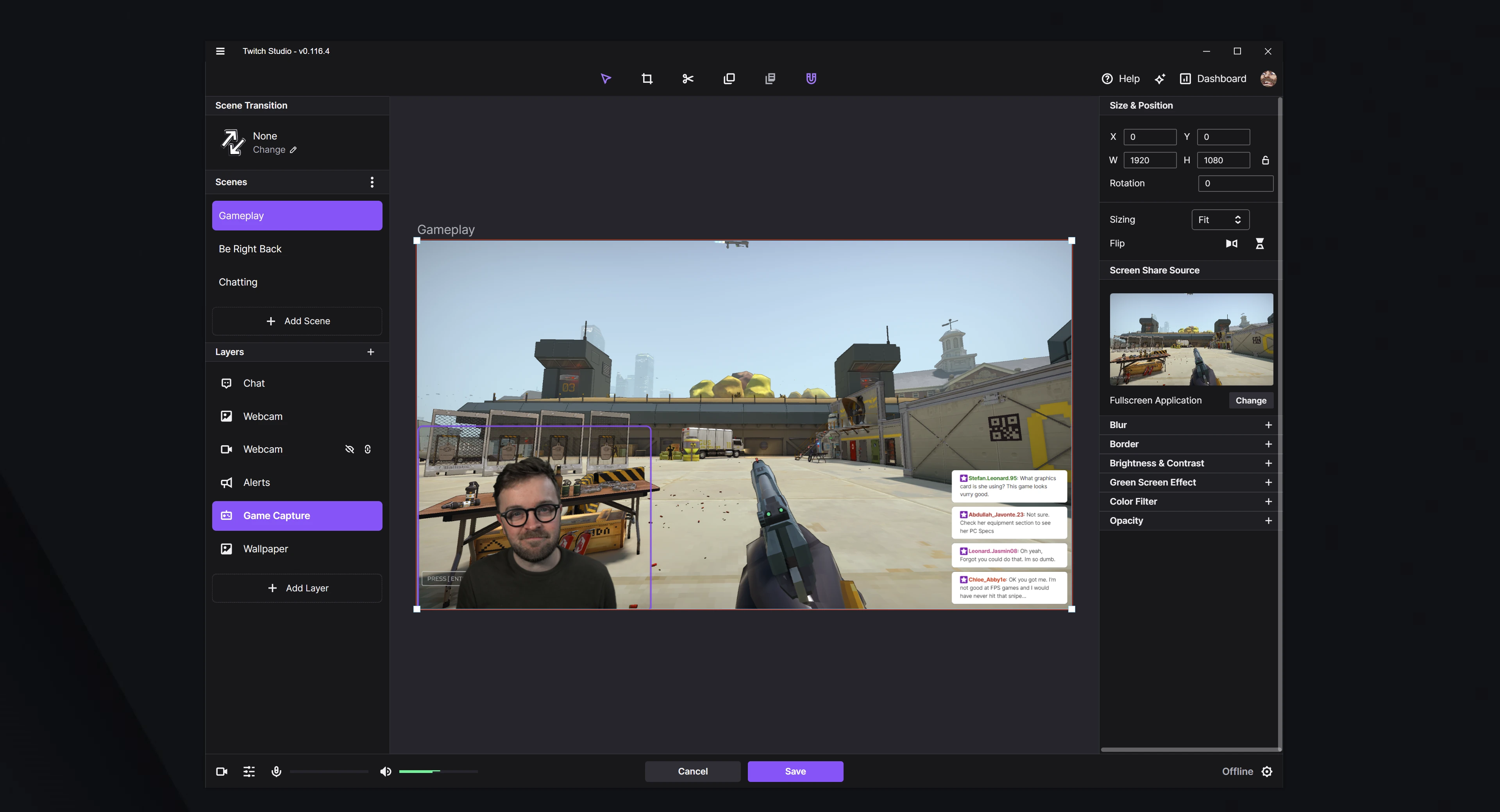This screenshot has height=812, width=1500.
Task: Open the audio mixer controls icon
Action: pos(249,771)
